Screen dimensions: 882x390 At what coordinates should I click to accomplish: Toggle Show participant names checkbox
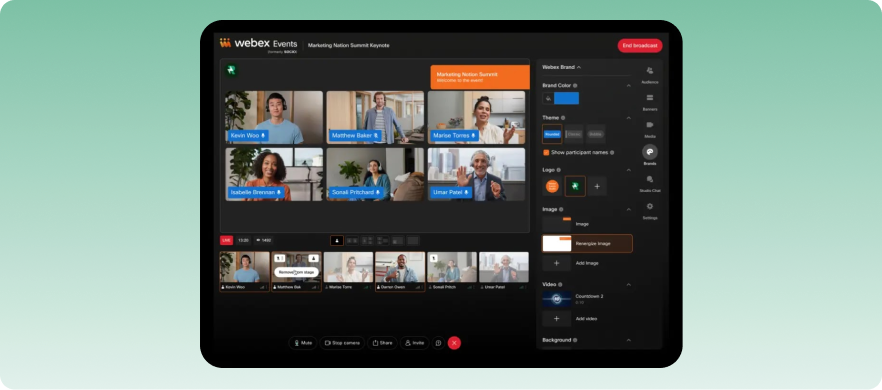point(546,153)
